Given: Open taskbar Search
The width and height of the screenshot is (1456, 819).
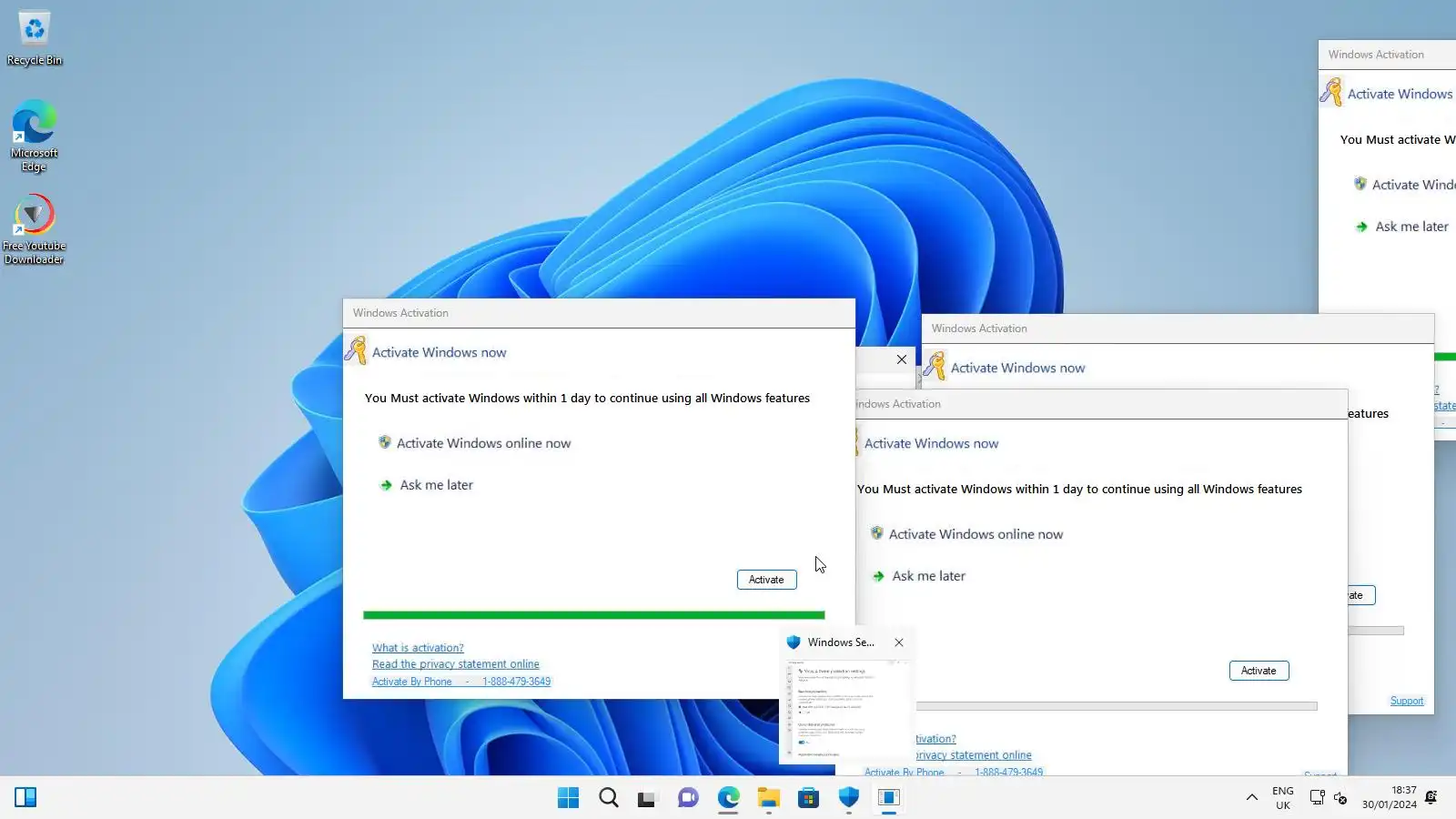Looking at the screenshot, I should (609, 798).
